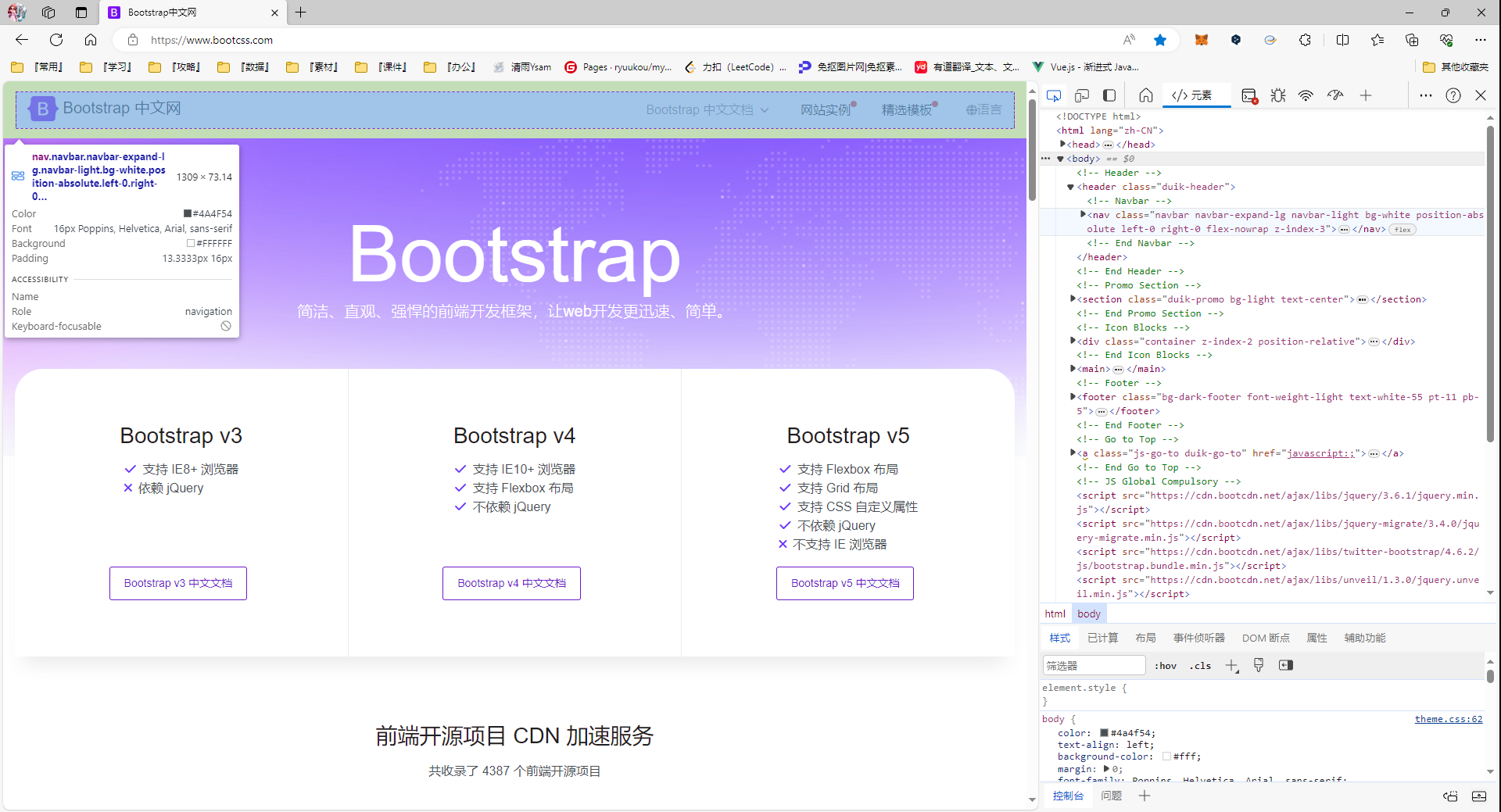
Task: Collapse the header duik-header node
Action: [1071, 187]
